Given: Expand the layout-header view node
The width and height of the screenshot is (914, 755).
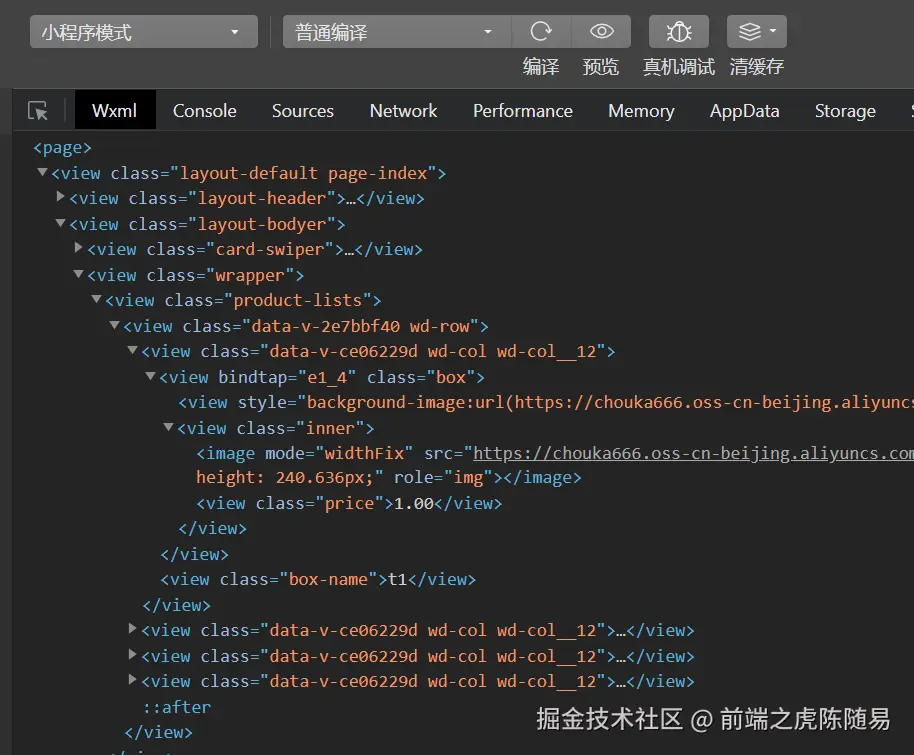Looking at the screenshot, I should click(x=60, y=196).
